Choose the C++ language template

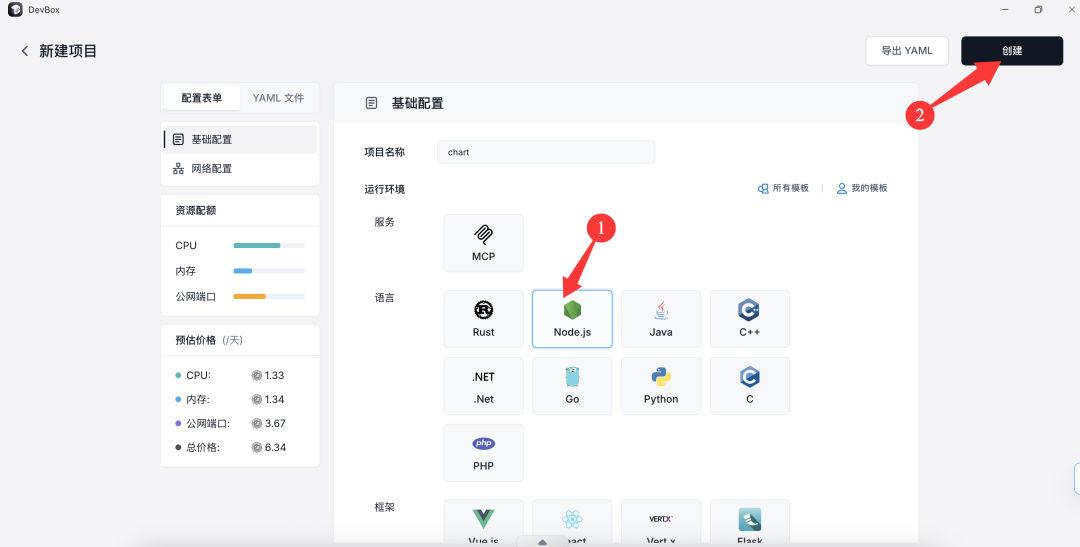click(750, 319)
